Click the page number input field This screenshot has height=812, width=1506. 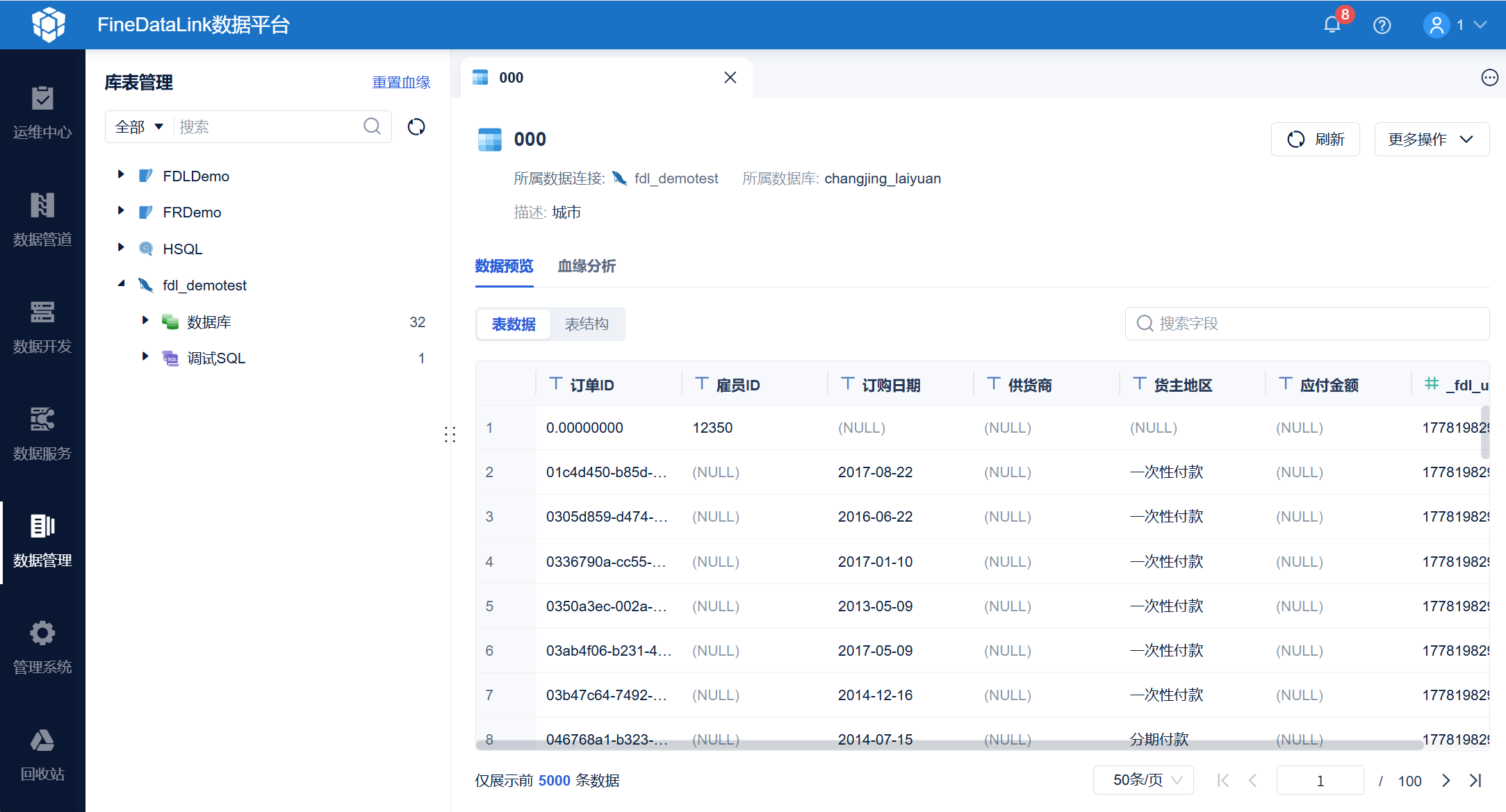coord(1320,780)
